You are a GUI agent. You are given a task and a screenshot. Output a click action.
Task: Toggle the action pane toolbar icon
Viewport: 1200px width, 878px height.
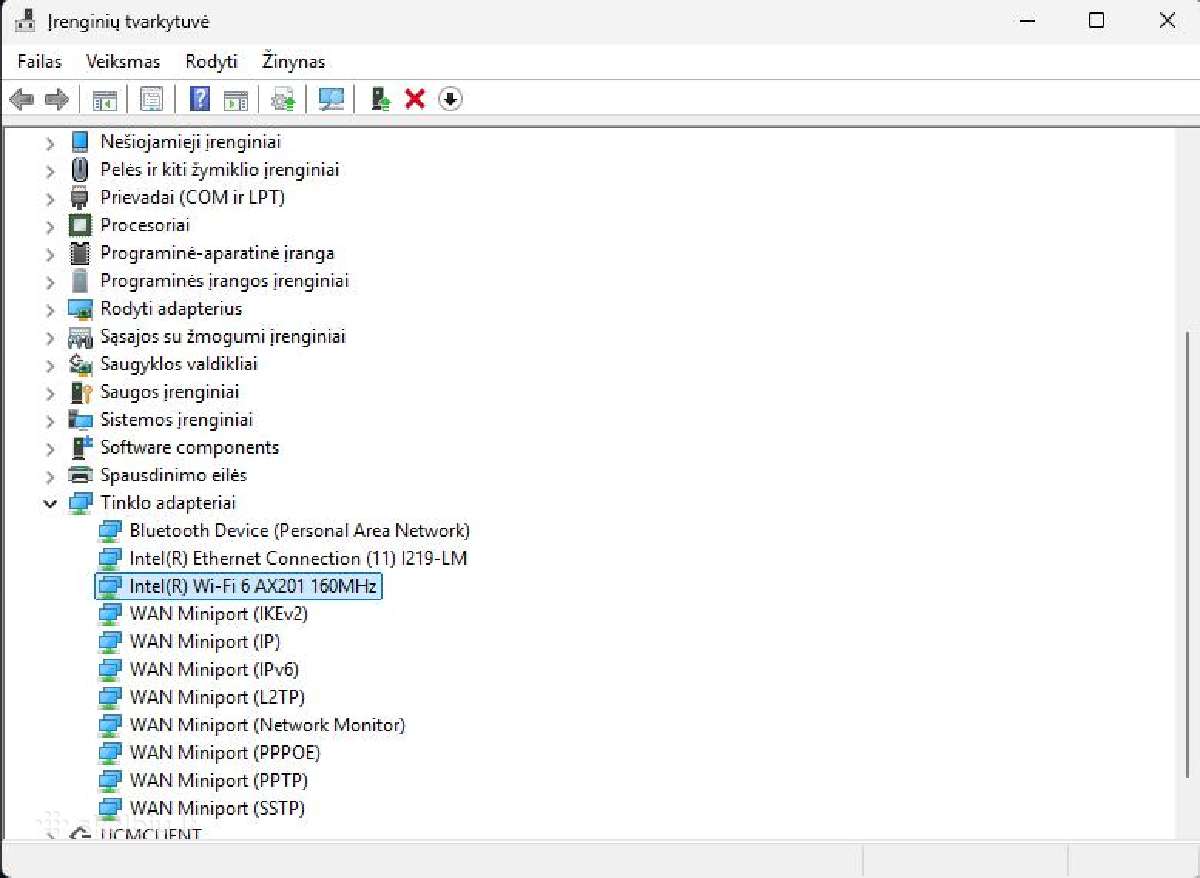(x=235, y=99)
